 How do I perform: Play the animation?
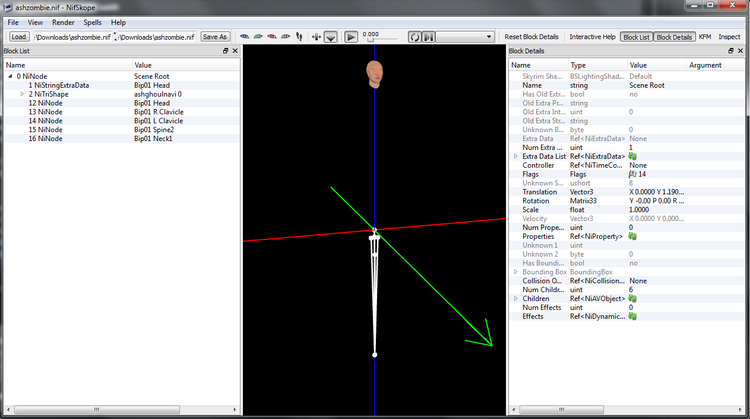pyautogui.click(x=351, y=37)
